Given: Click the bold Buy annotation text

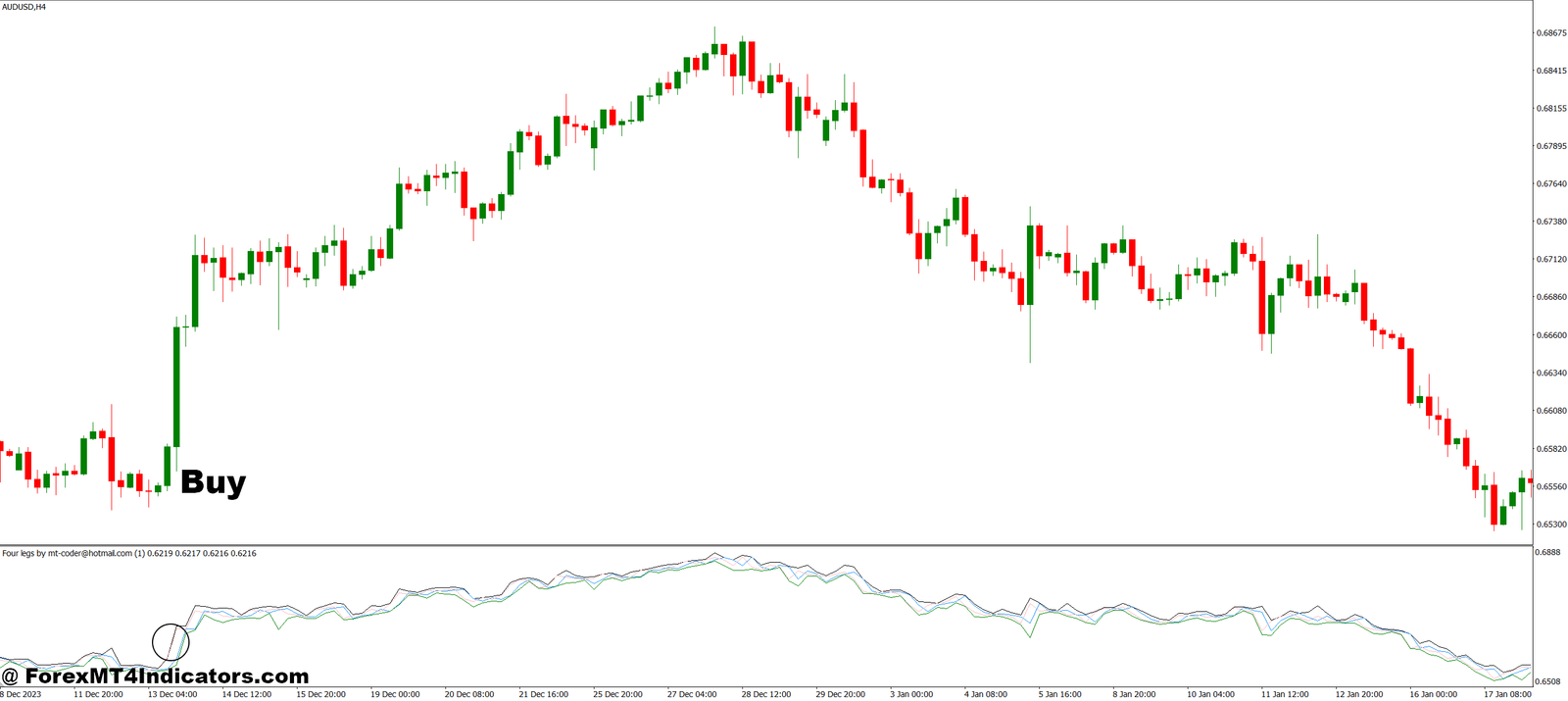Looking at the screenshot, I should (213, 482).
